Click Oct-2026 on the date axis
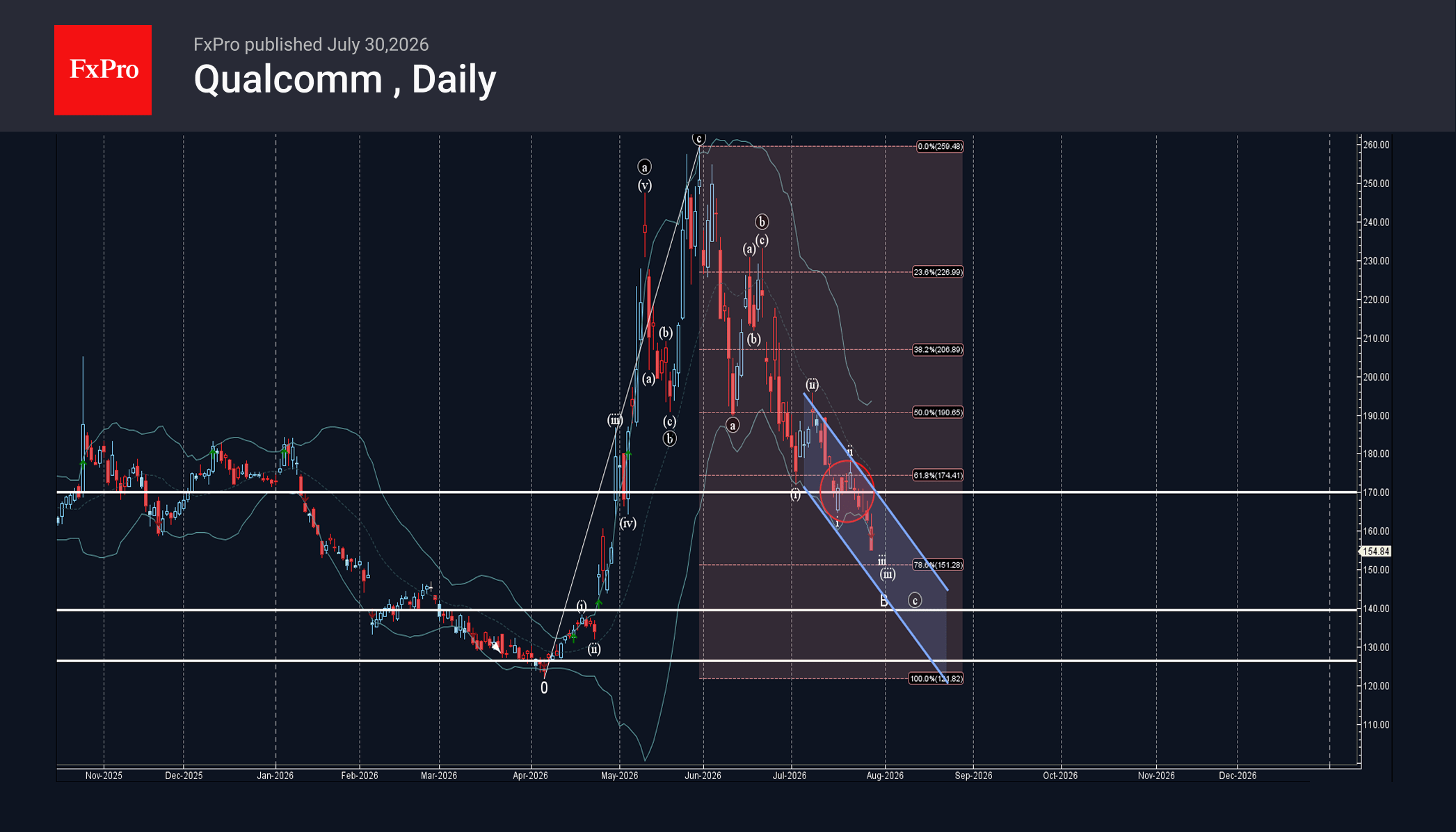This screenshot has width=1456, height=832. (x=1060, y=776)
